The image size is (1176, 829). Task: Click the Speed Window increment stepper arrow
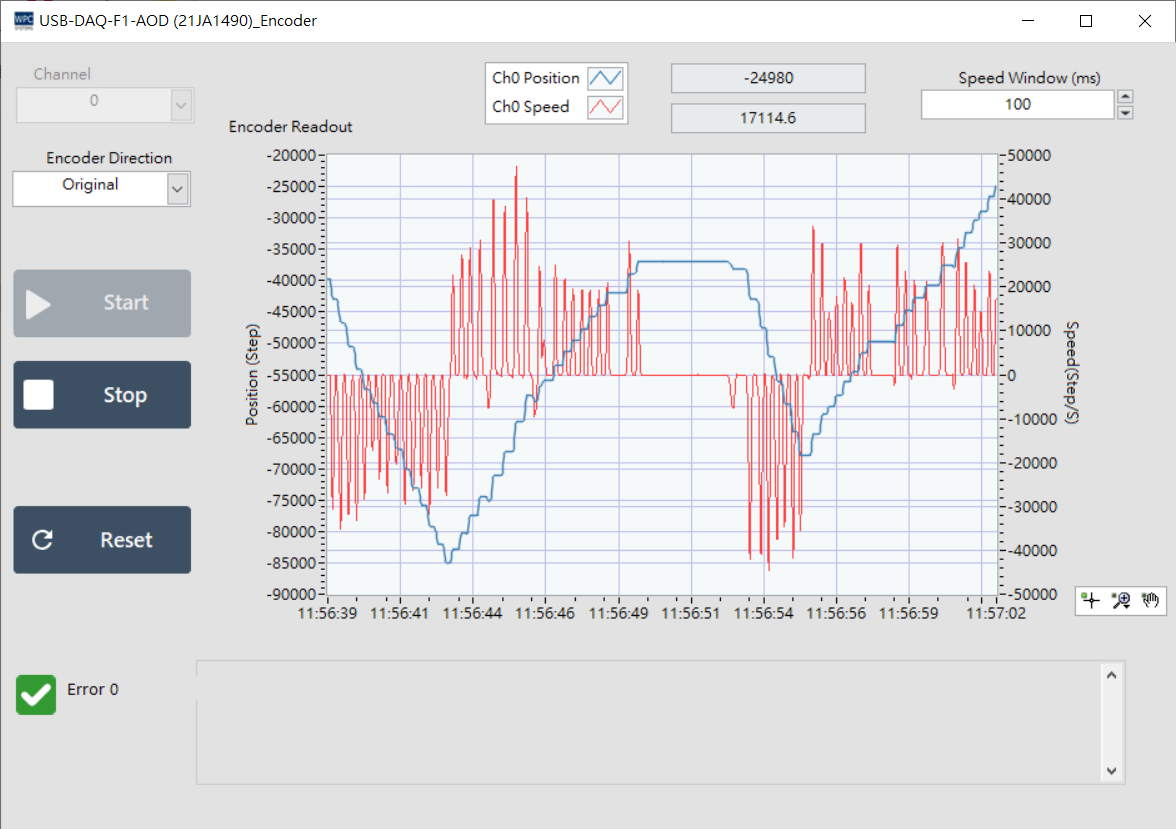[x=1126, y=95]
